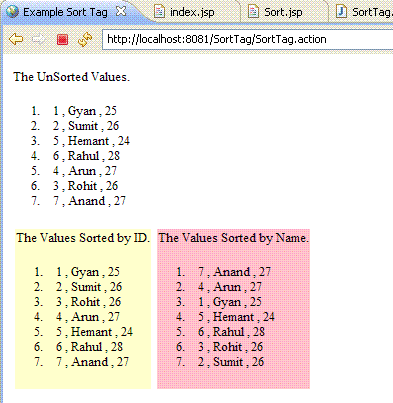Click Rahul row in Sorted by Name list
This screenshot has height=403, width=393.
point(231,332)
